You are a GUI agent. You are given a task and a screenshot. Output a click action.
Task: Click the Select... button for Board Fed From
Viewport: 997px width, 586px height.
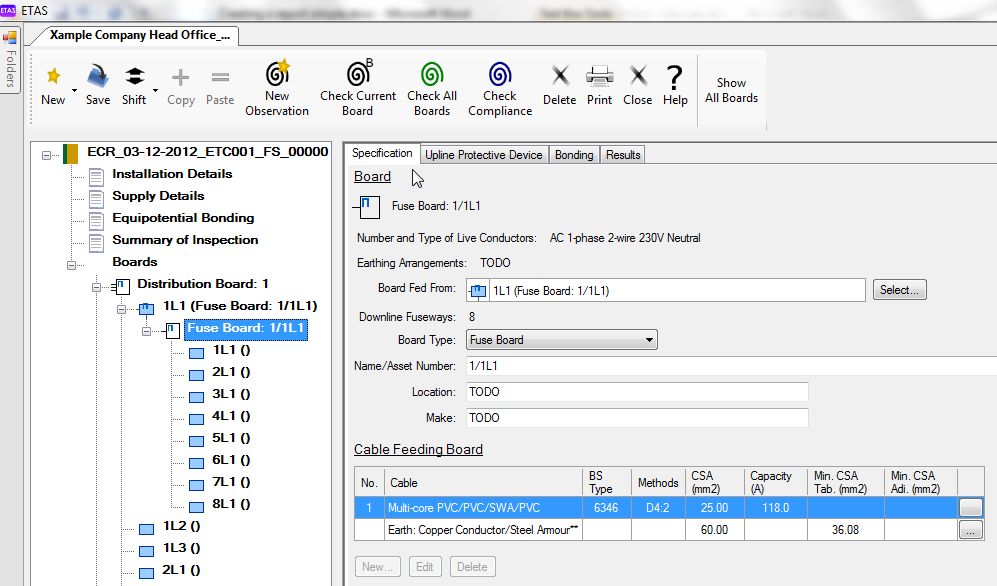click(x=899, y=290)
